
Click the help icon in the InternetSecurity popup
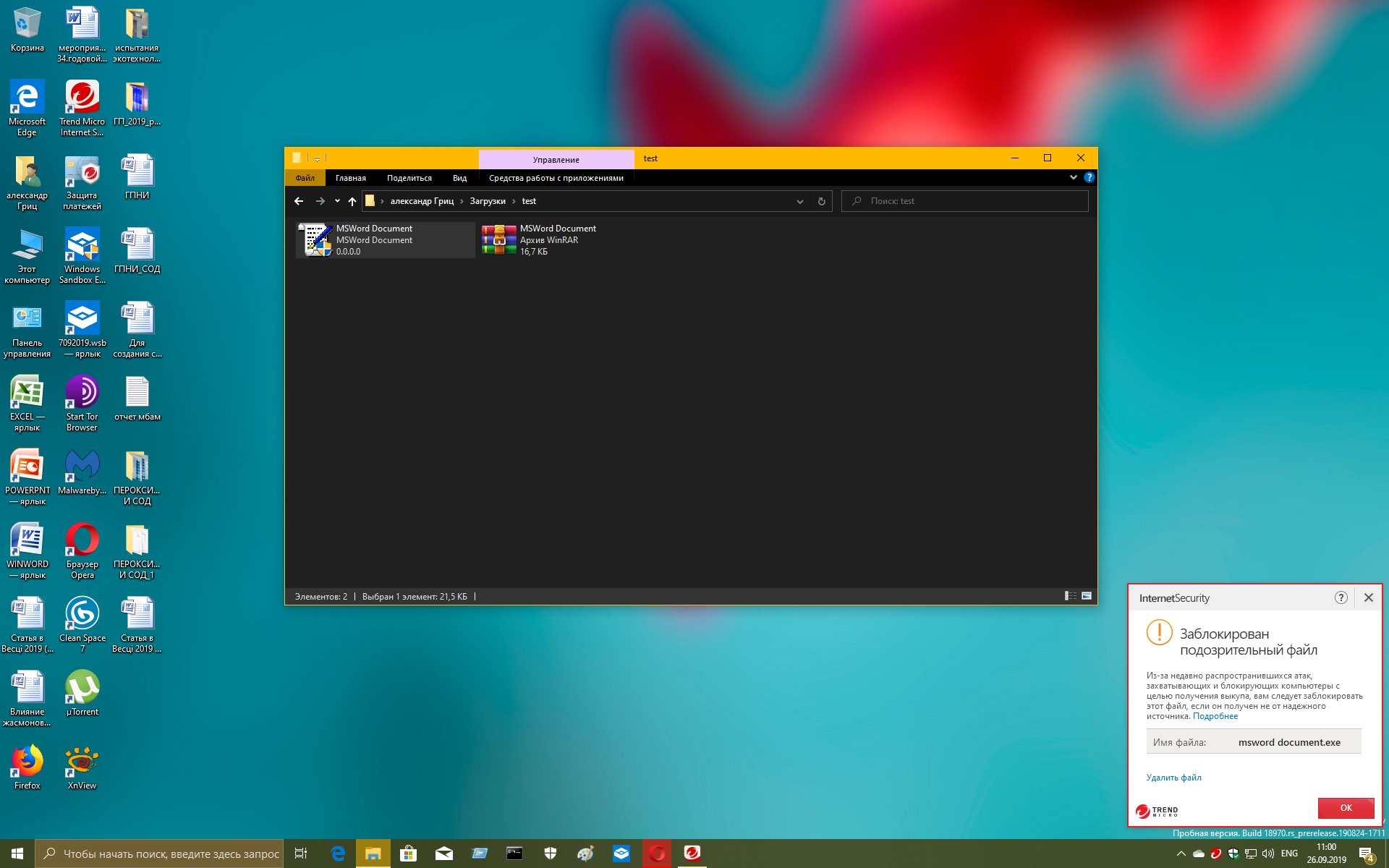pyautogui.click(x=1341, y=597)
